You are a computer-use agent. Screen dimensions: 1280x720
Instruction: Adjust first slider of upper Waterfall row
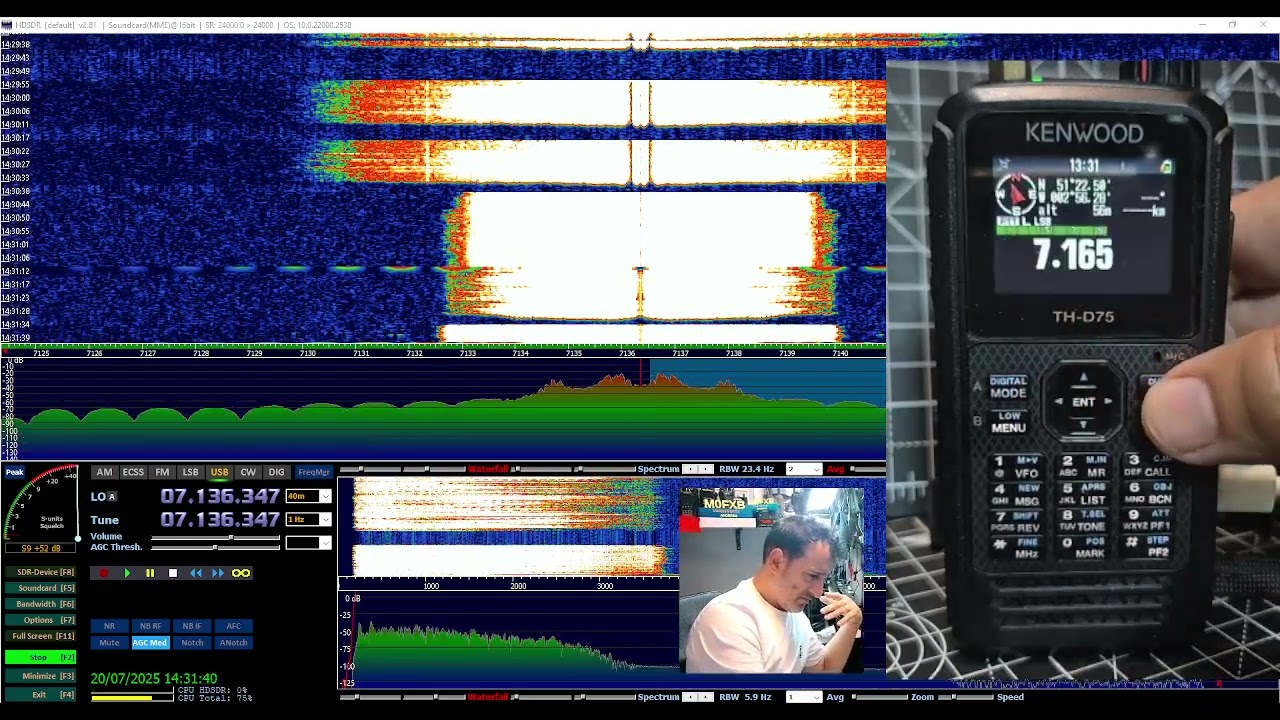370,469
